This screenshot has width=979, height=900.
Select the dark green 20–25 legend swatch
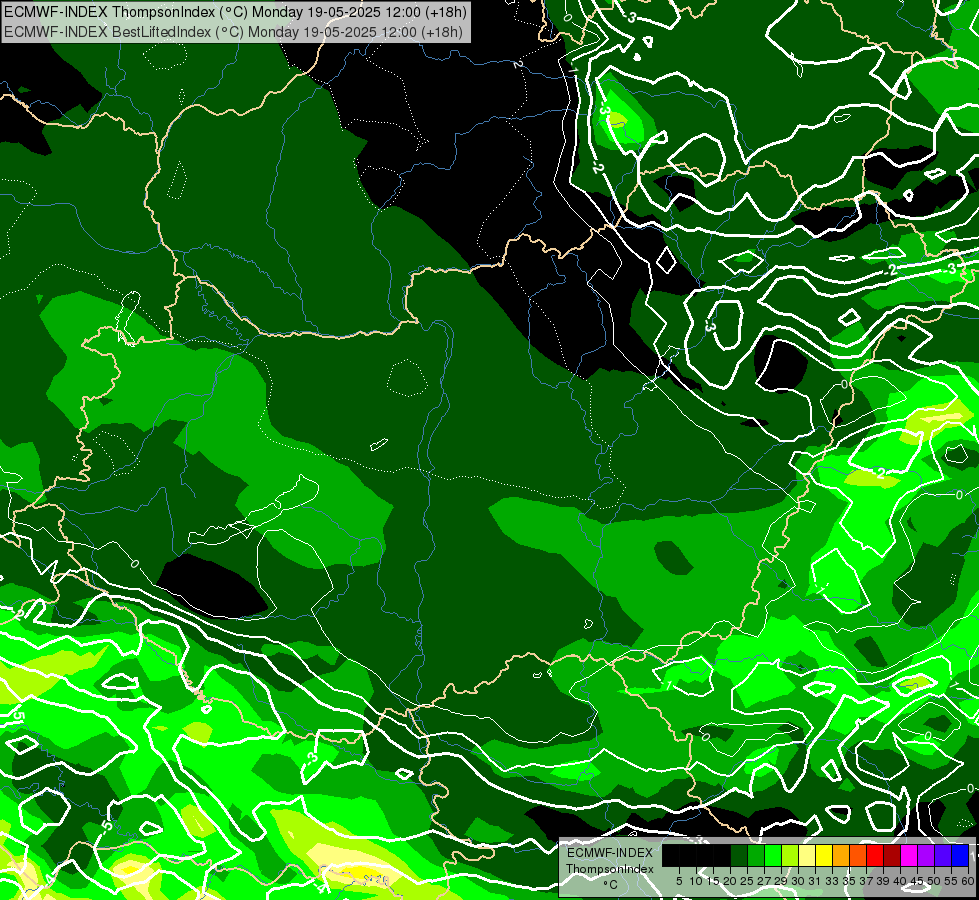click(739, 856)
